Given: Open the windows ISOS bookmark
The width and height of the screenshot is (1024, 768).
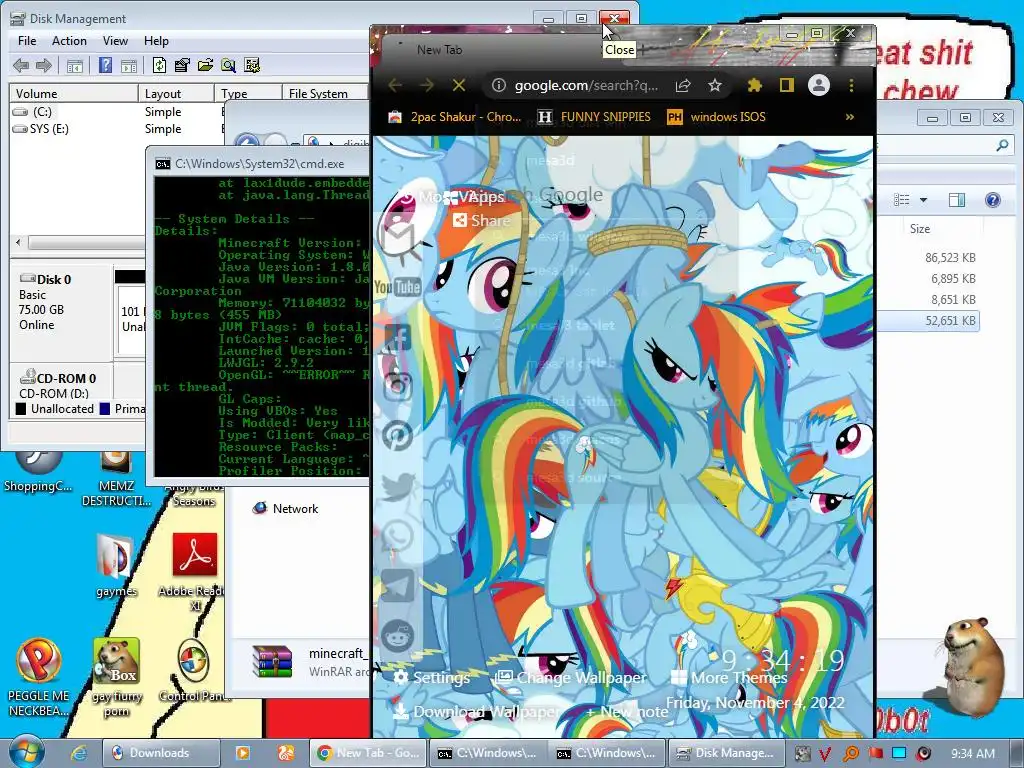Looking at the screenshot, I should (716, 117).
